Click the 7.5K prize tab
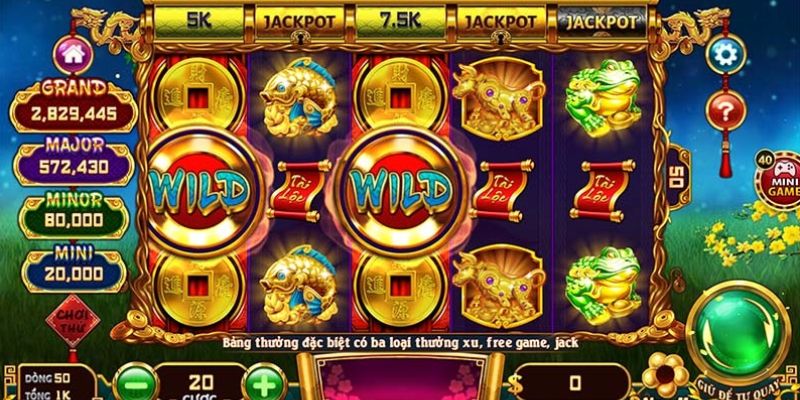 click(401, 21)
